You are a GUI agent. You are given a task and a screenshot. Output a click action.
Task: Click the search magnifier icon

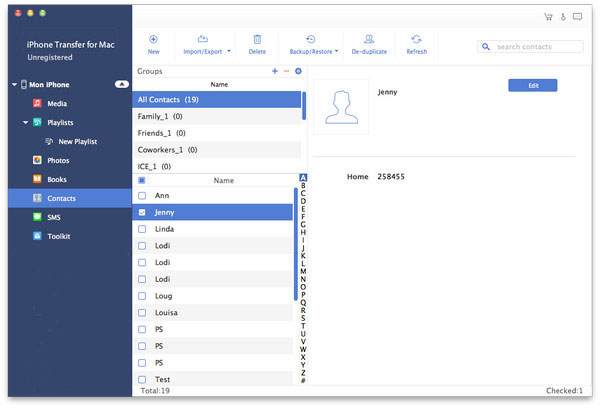coord(486,47)
